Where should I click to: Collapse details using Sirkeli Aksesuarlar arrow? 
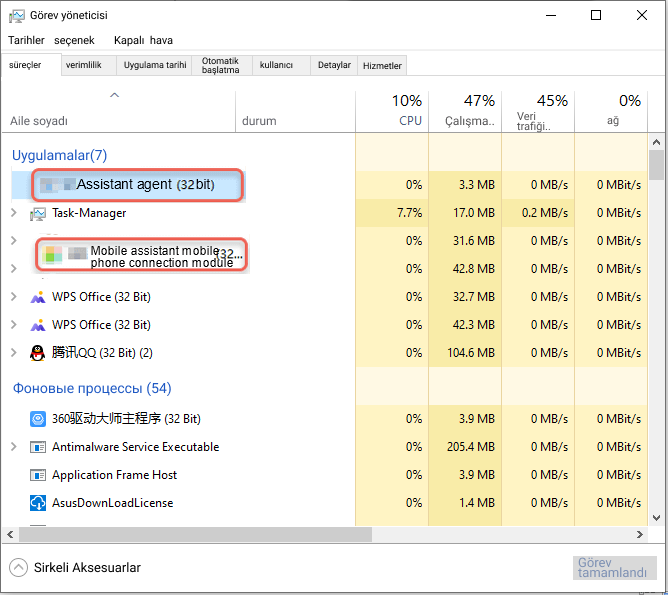pyautogui.click(x=18, y=567)
